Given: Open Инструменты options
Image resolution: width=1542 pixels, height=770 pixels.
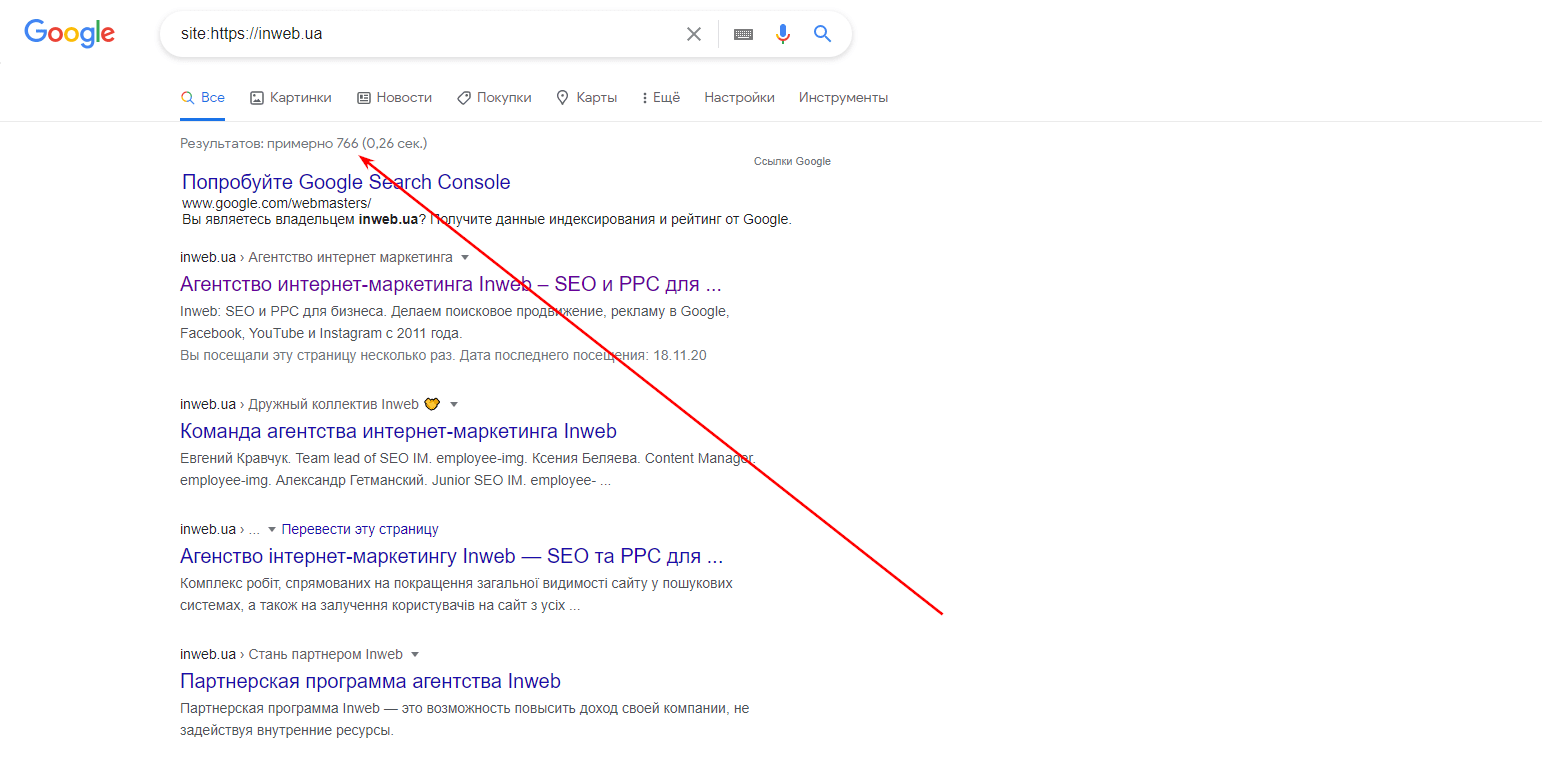Looking at the screenshot, I should click(843, 98).
